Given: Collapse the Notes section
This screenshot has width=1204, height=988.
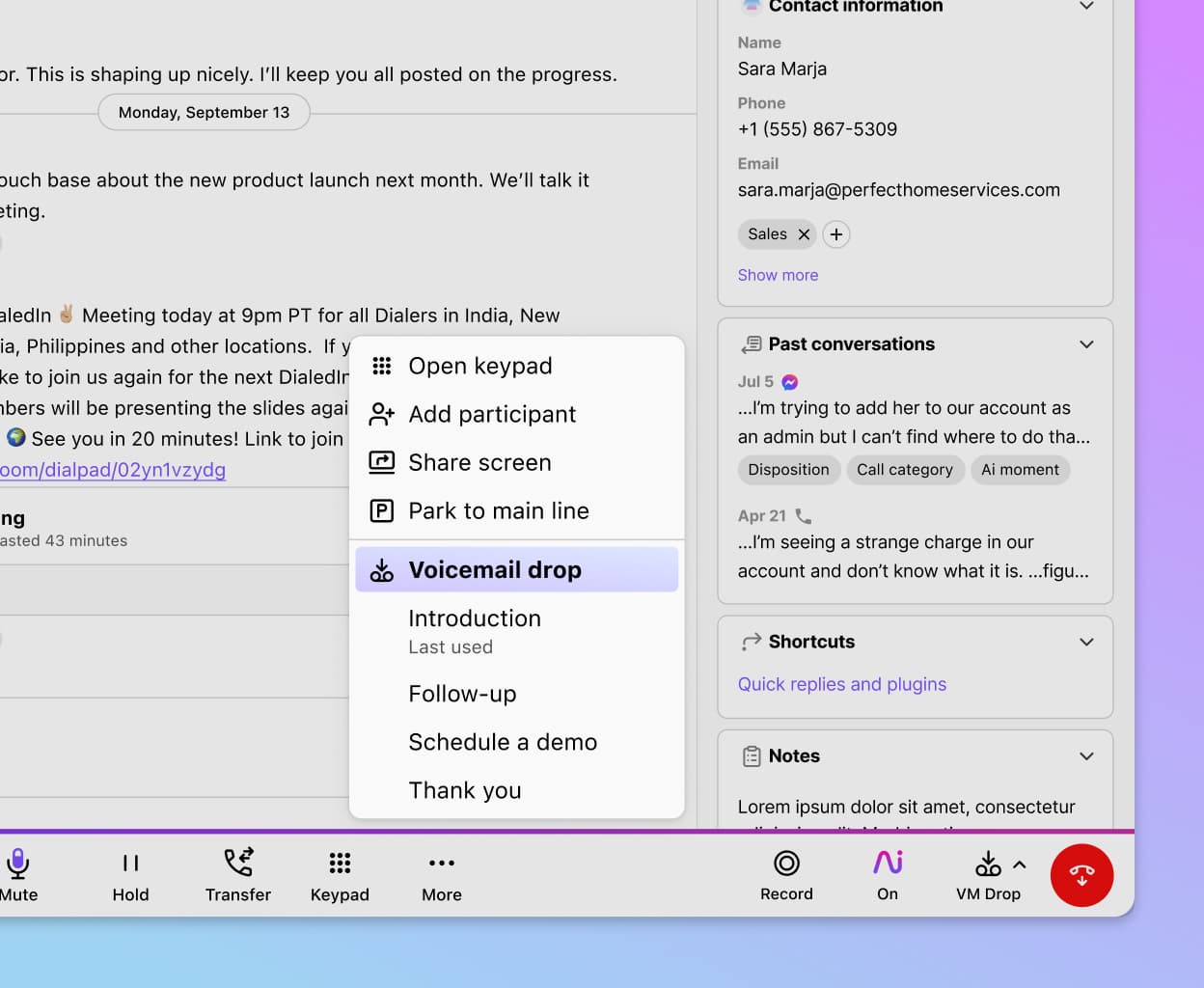Looking at the screenshot, I should tap(1086, 756).
